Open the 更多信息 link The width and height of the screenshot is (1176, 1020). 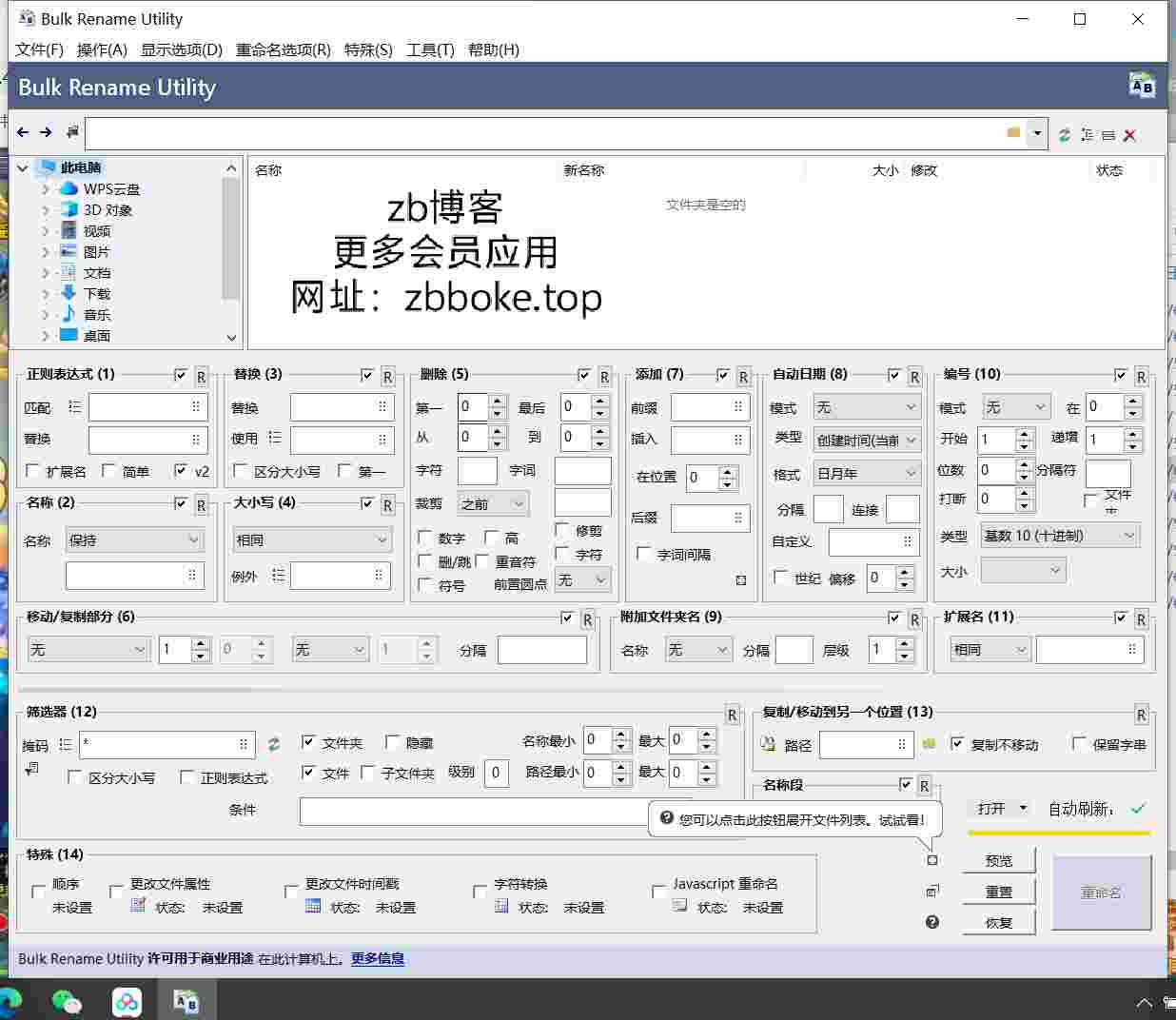click(378, 958)
